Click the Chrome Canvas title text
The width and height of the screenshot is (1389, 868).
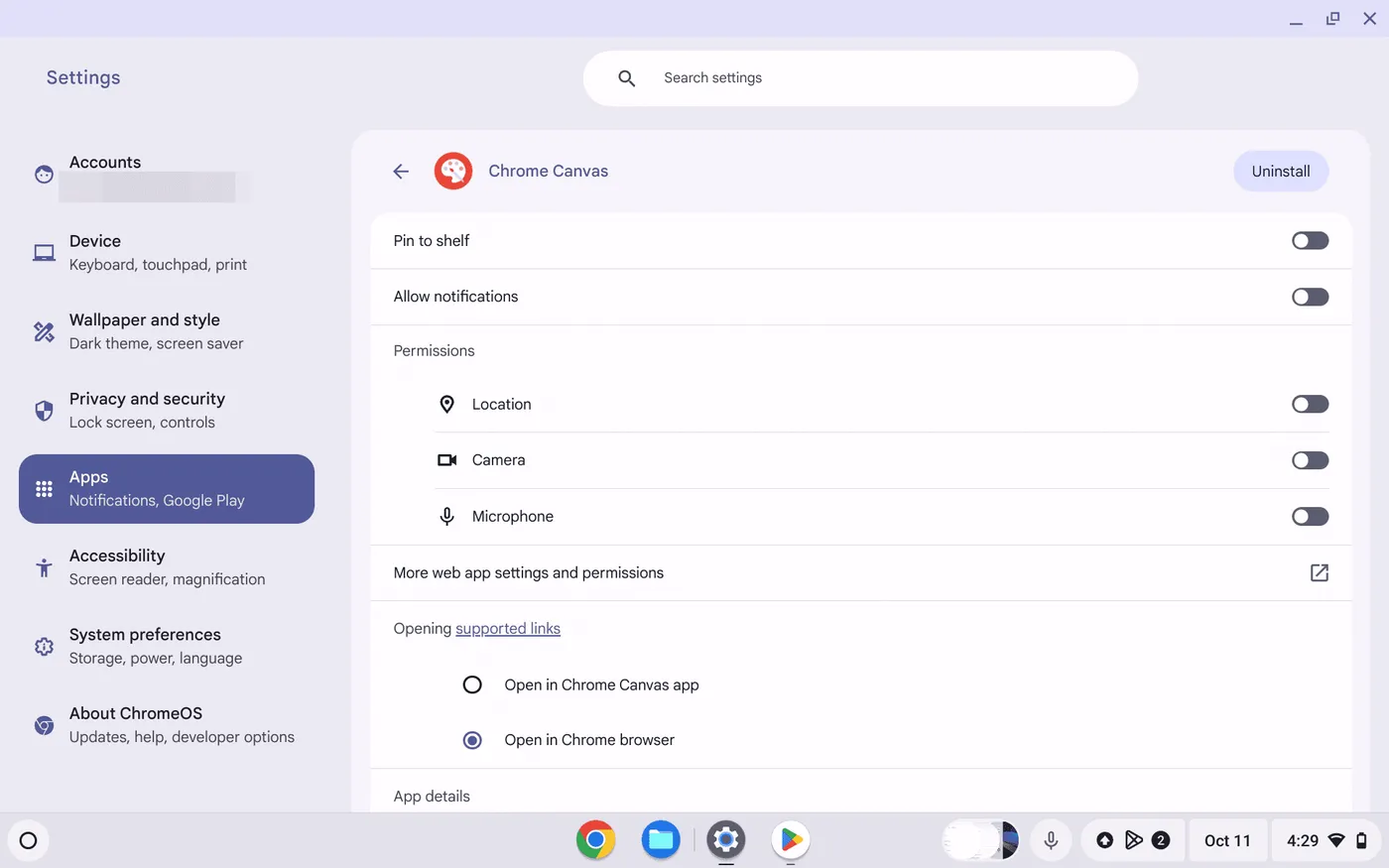[x=549, y=172]
